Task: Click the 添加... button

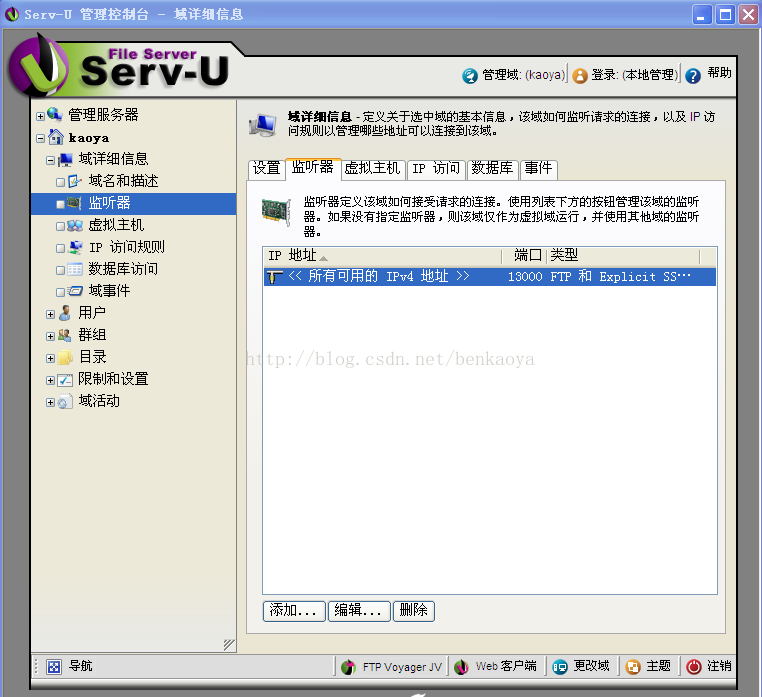Action: [294, 611]
